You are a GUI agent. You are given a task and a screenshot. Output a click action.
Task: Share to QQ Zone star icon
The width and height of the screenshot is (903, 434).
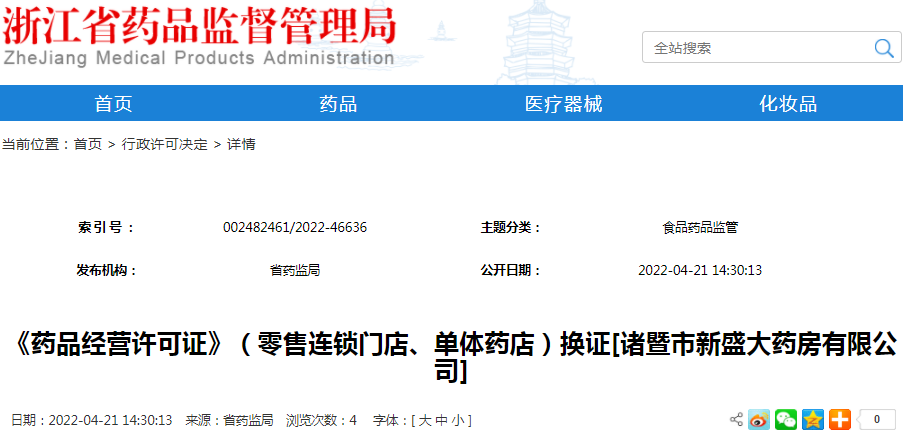pos(813,419)
